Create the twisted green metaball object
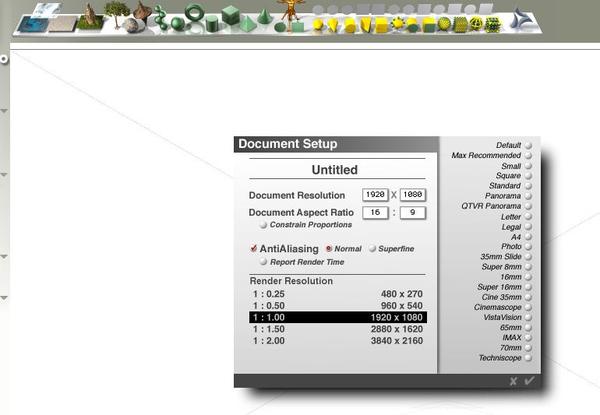Viewport: 600px width, 415px height. coord(161,17)
